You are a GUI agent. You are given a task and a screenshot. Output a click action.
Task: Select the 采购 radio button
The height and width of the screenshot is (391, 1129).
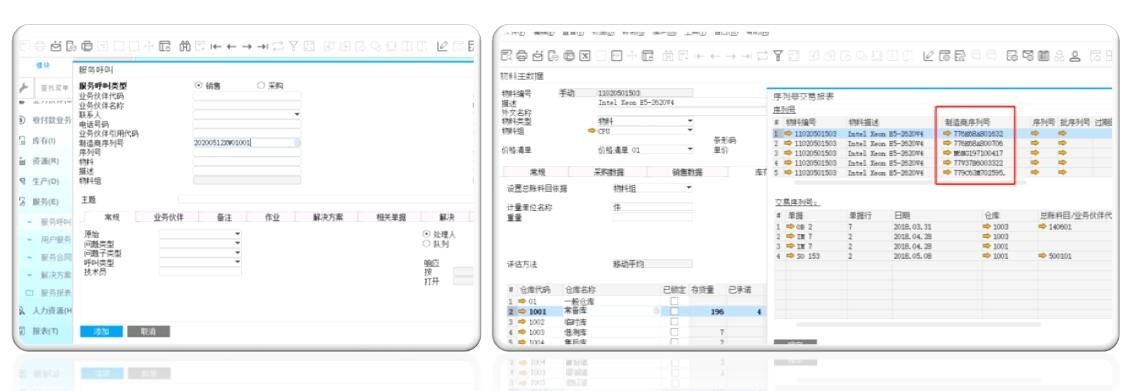point(261,86)
